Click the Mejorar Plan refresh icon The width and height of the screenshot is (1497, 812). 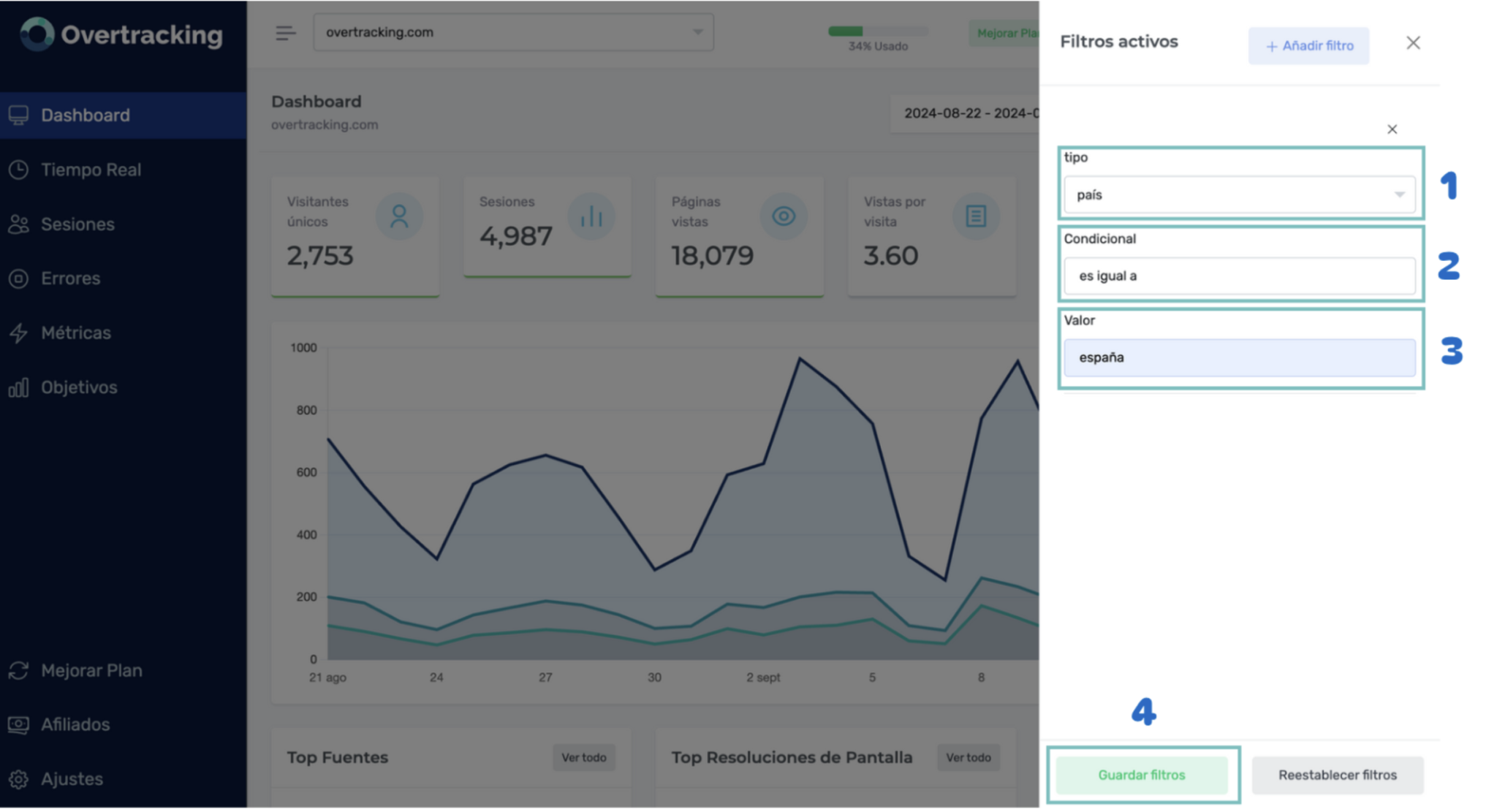[x=18, y=670]
